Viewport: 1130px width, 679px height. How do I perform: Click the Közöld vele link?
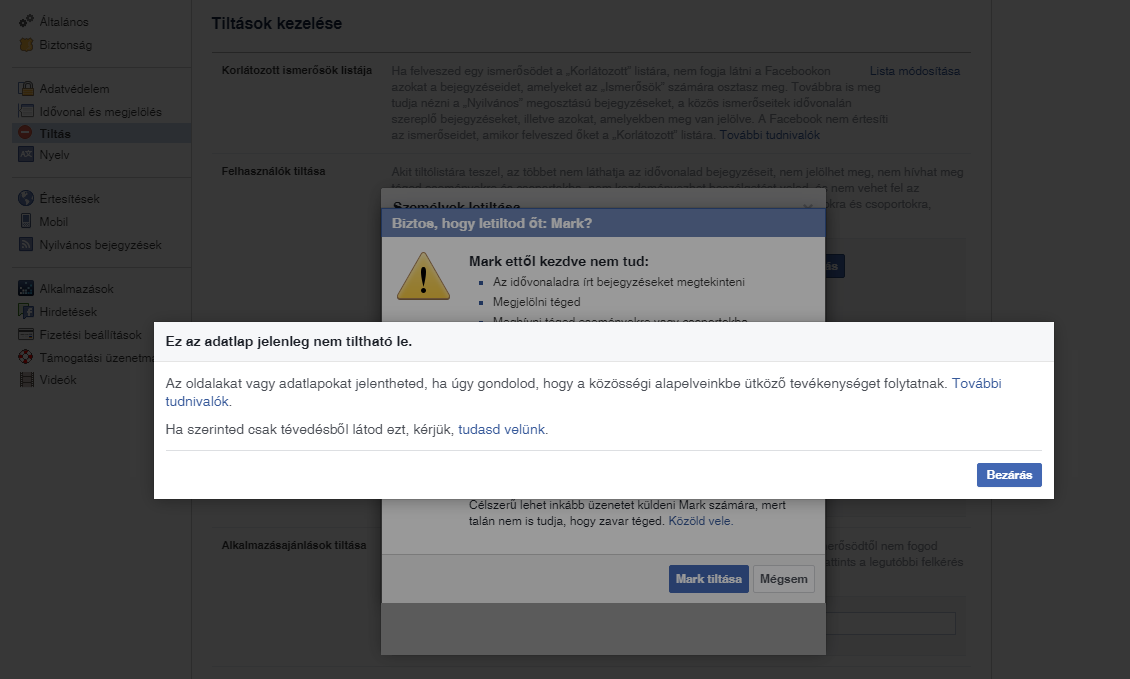[699, 520]
